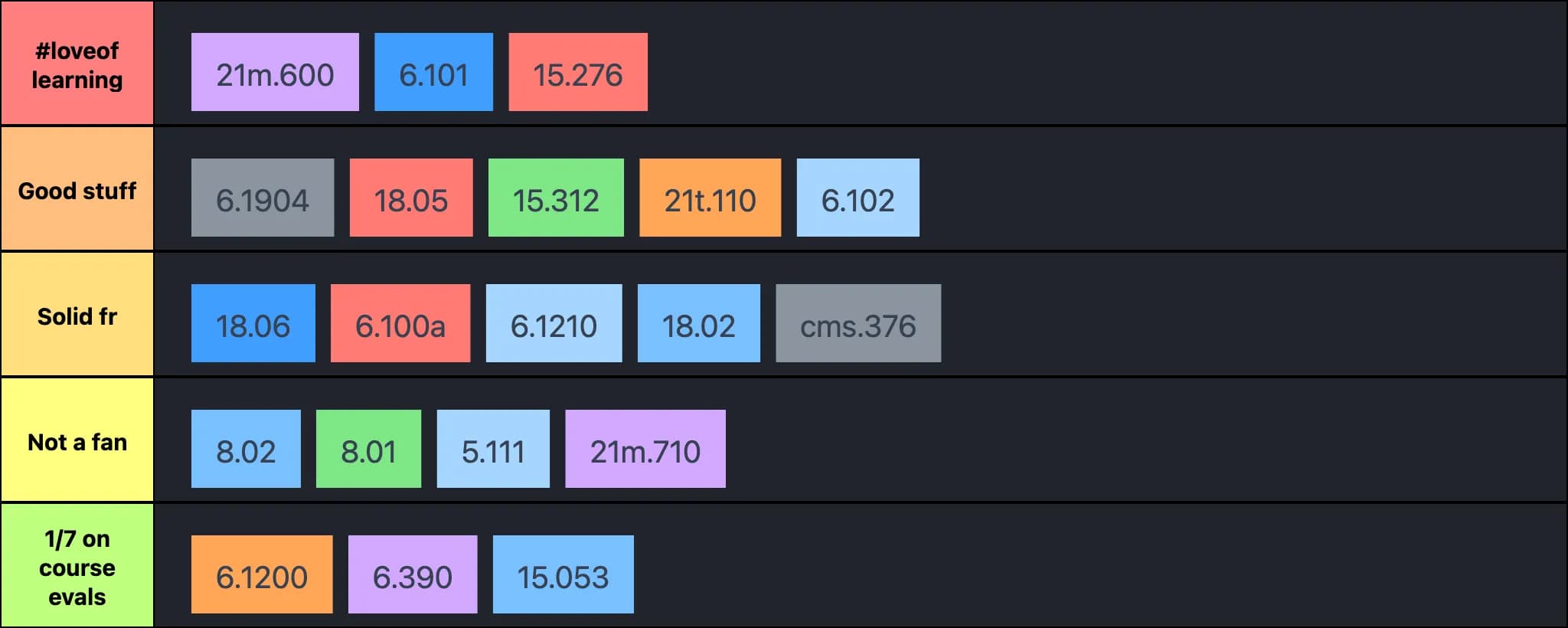Select the 18.05 tile

click(x=411, y=198)
